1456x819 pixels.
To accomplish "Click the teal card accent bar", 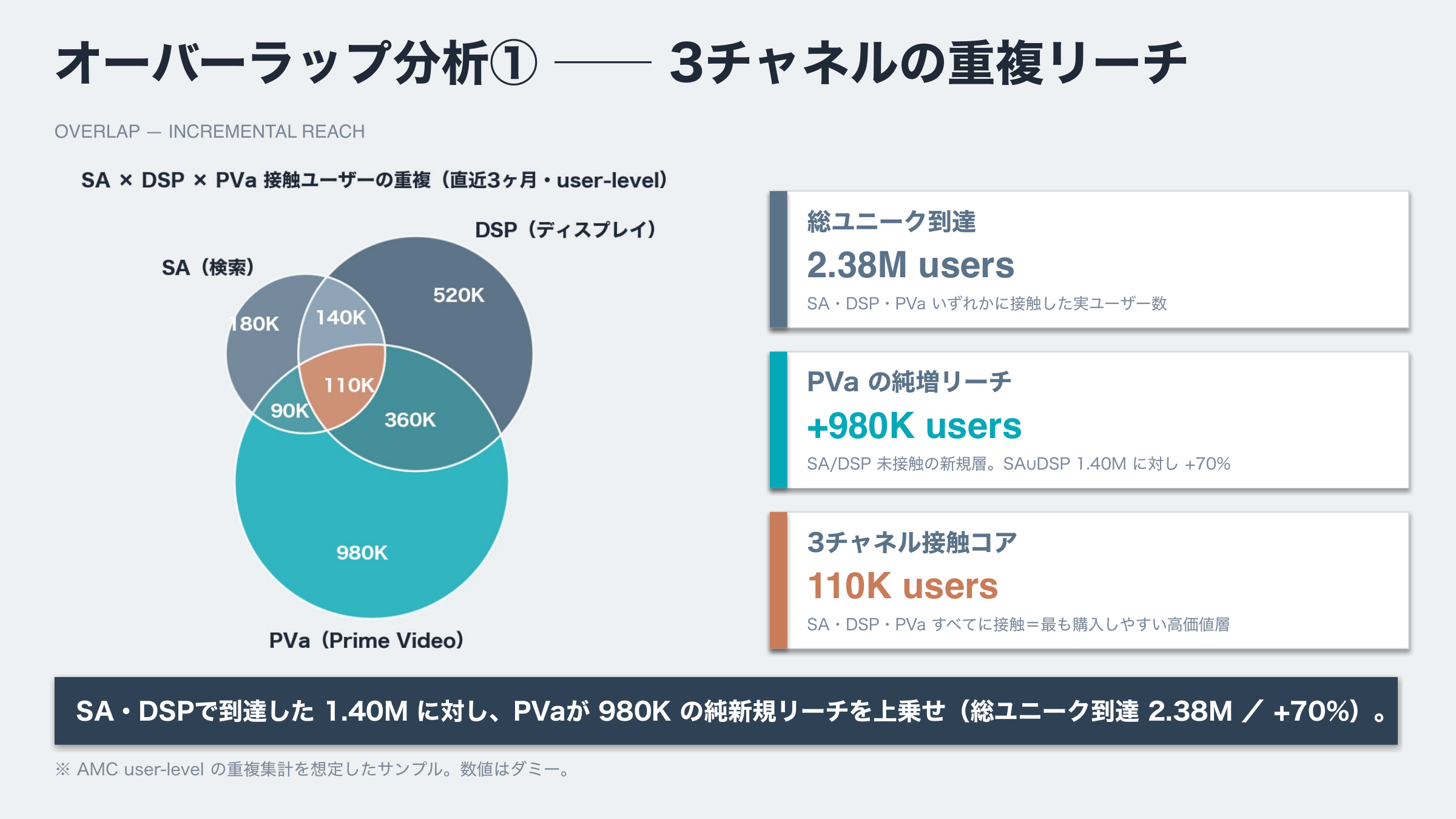I will (x=778, y=420).
